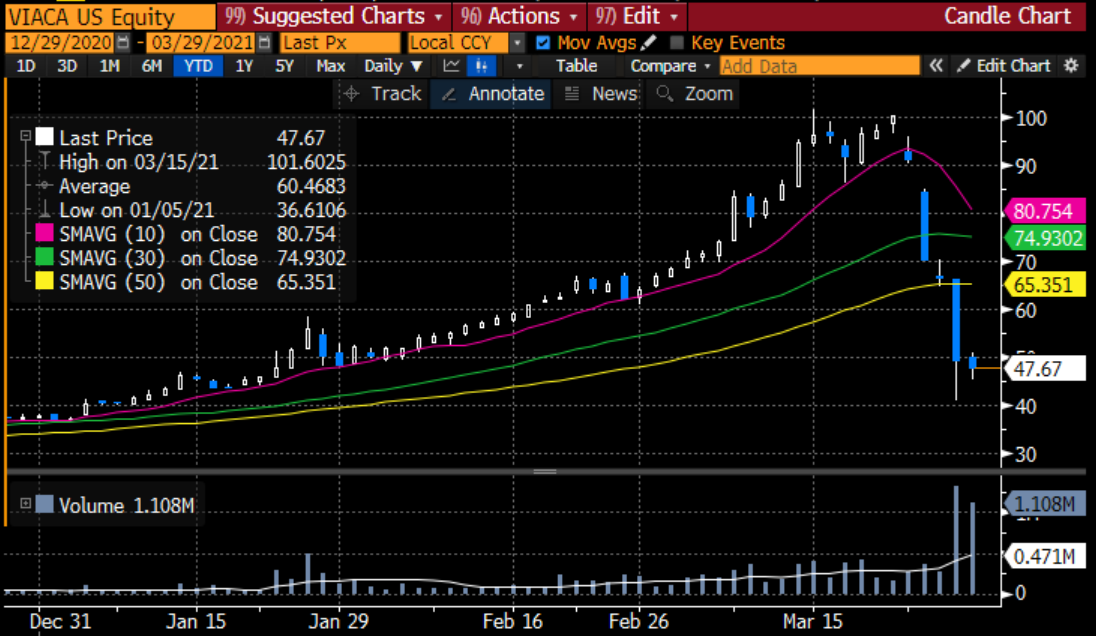Open the News icon above the chart
Image resolution: width=1096 pixels, height=636 pixels.
tap(601, 94)
